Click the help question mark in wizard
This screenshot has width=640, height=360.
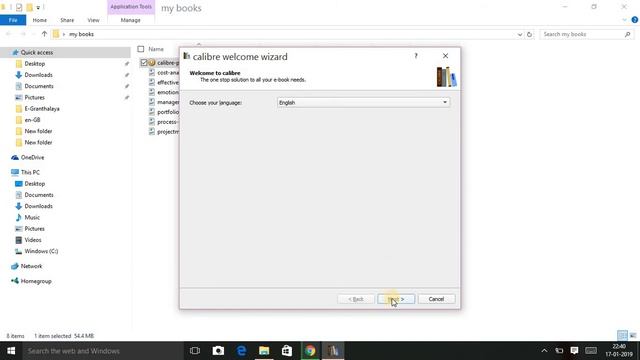[416, 56]
